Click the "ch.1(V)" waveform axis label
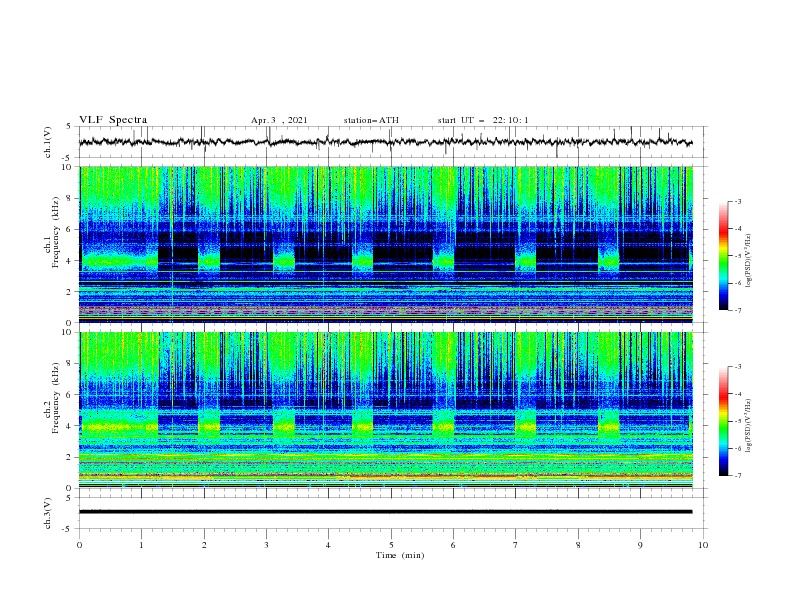Image resolution: width=792 pixels, height=612 pixels. (48, 142)
